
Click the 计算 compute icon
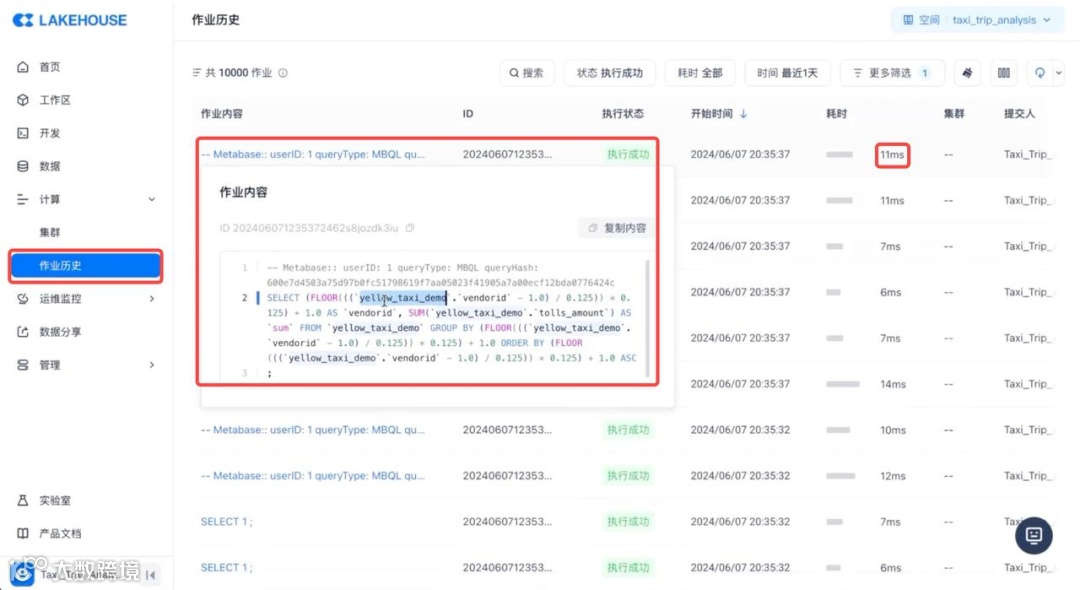[x=23, y=200]
